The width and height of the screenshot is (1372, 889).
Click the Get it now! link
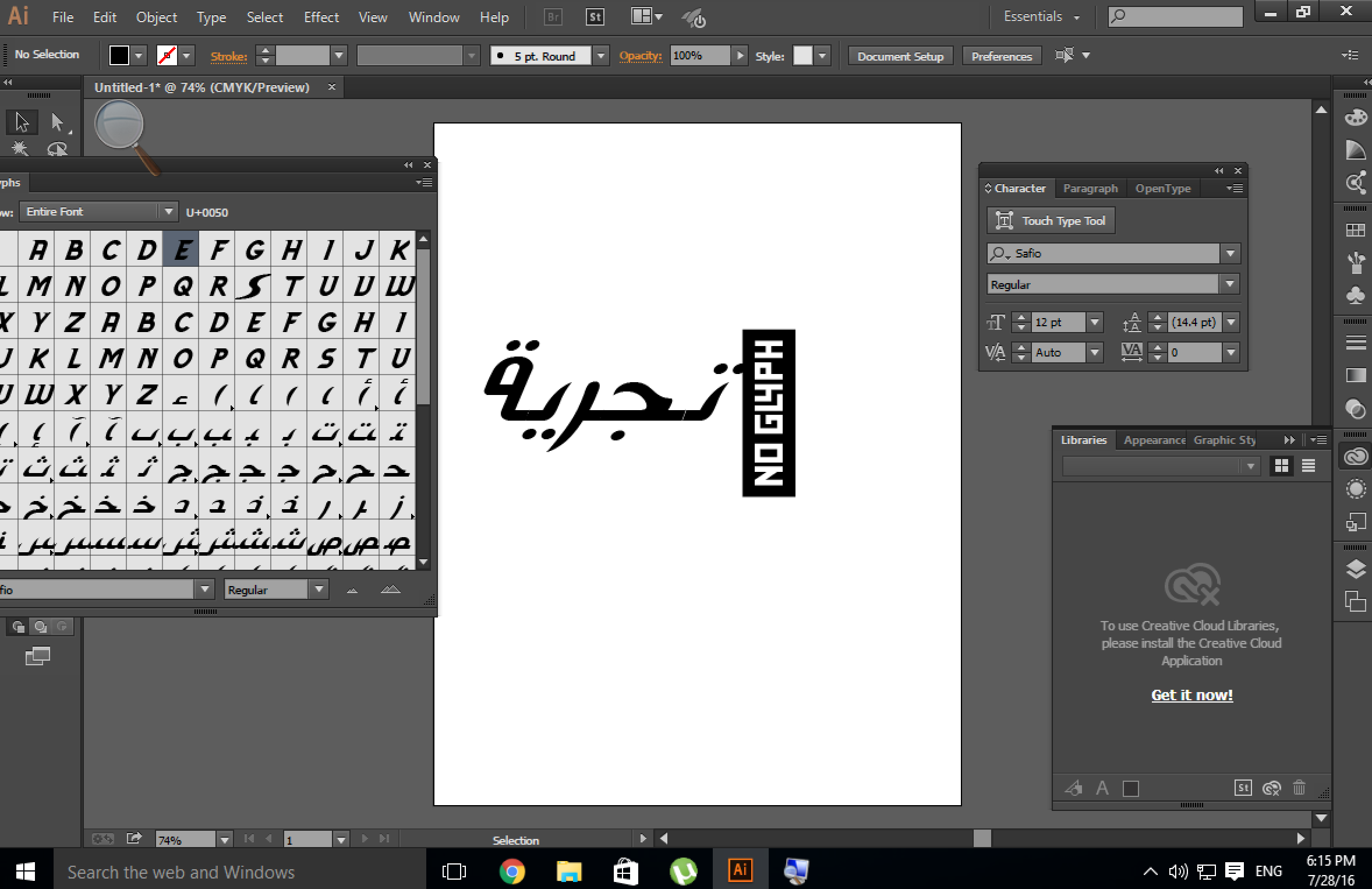pyautogui.click(x=1191, y=695)
